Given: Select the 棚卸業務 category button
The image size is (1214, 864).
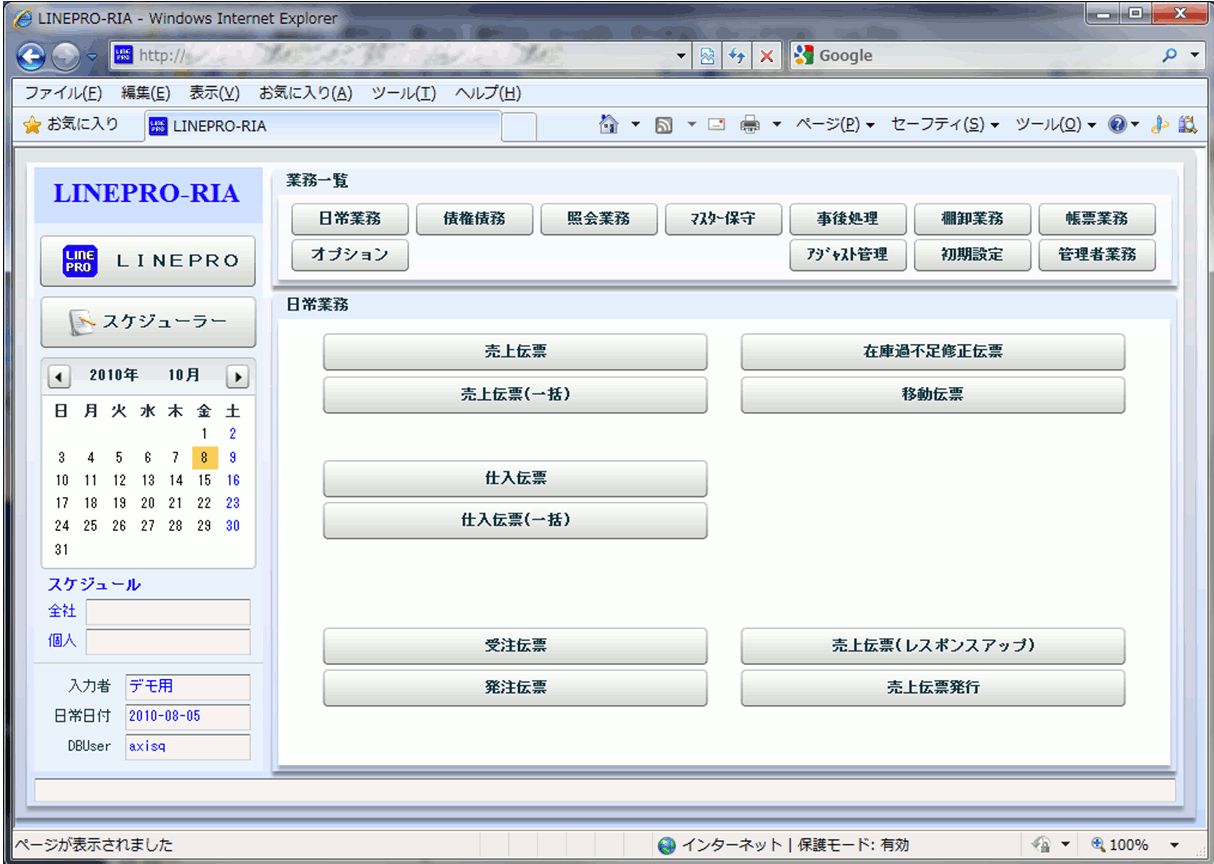Looking at the screenshot, I should point(972,219).
